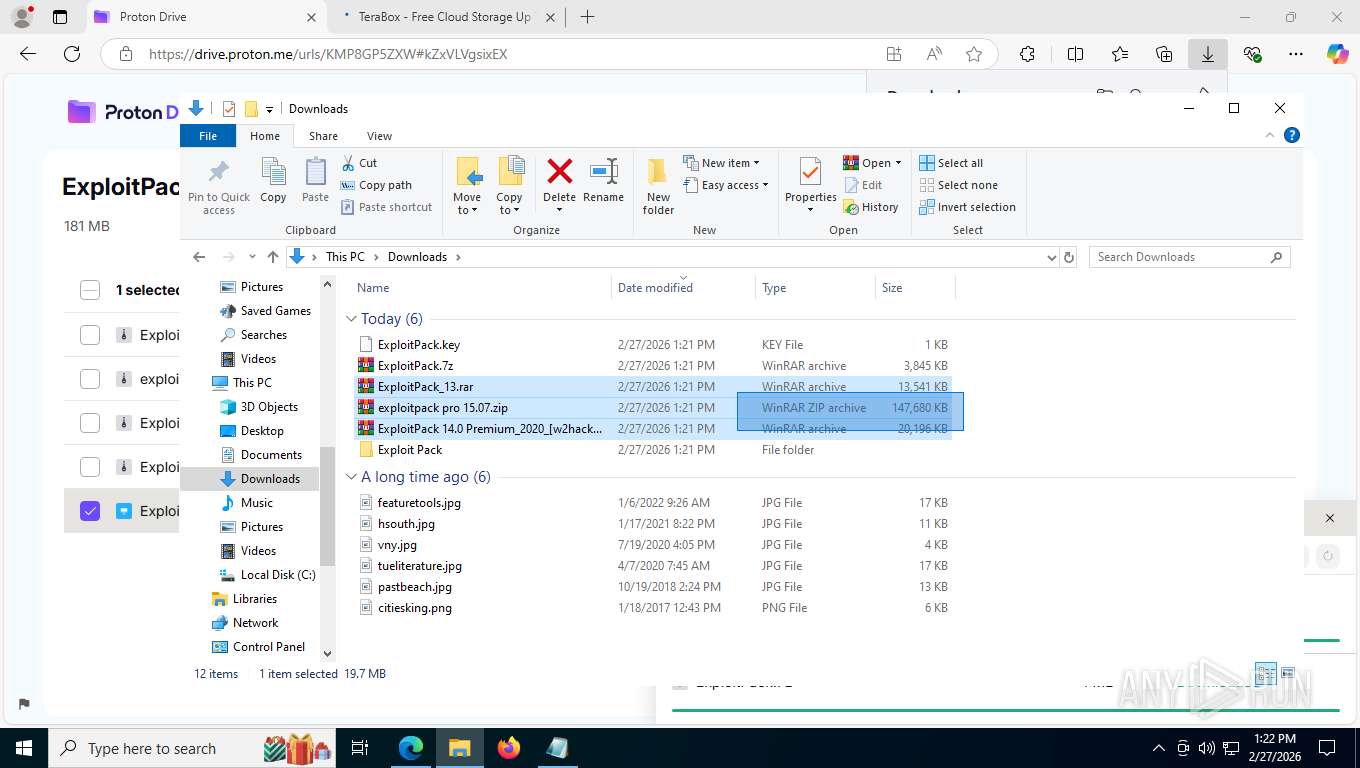Screen dimensions: 1360x768
Task: Click Select none in the ribbon
Action: pyautogui.click(x=958, y=185)
